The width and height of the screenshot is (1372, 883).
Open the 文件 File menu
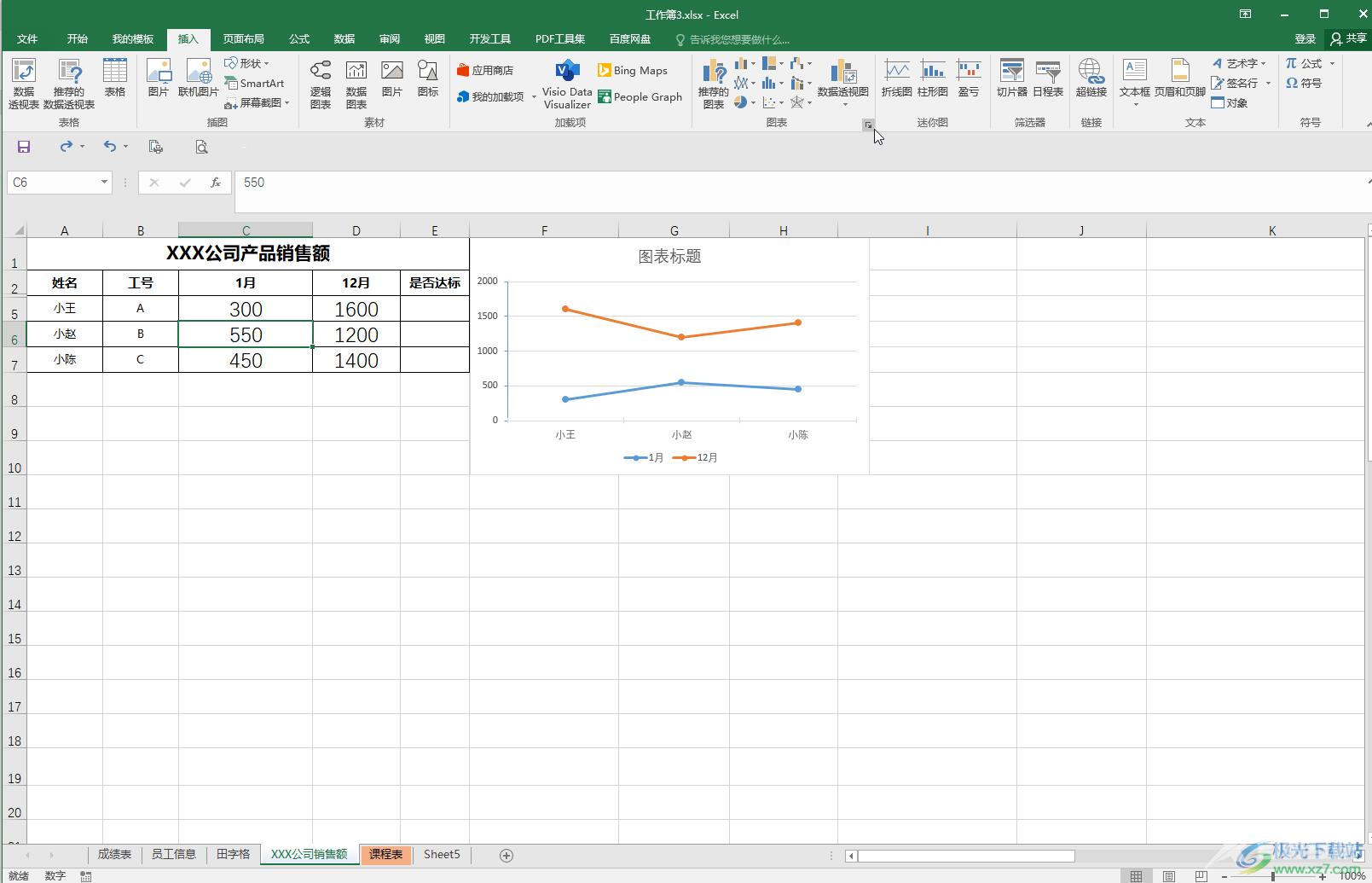click(27, 39)
